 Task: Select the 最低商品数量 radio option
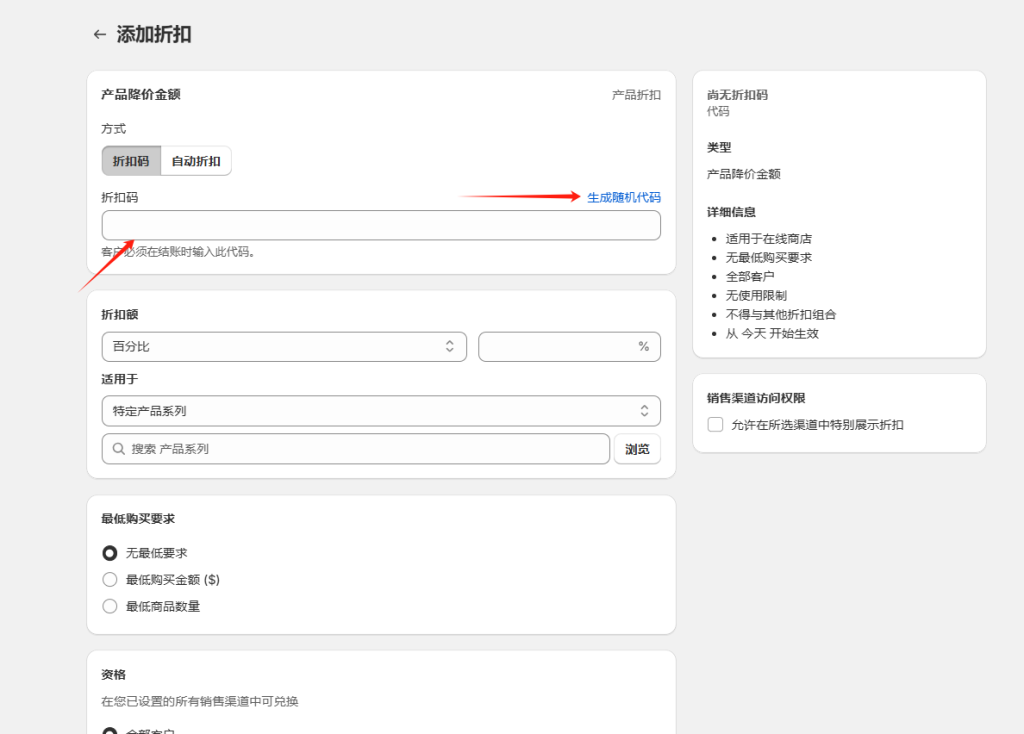[110, 606]
